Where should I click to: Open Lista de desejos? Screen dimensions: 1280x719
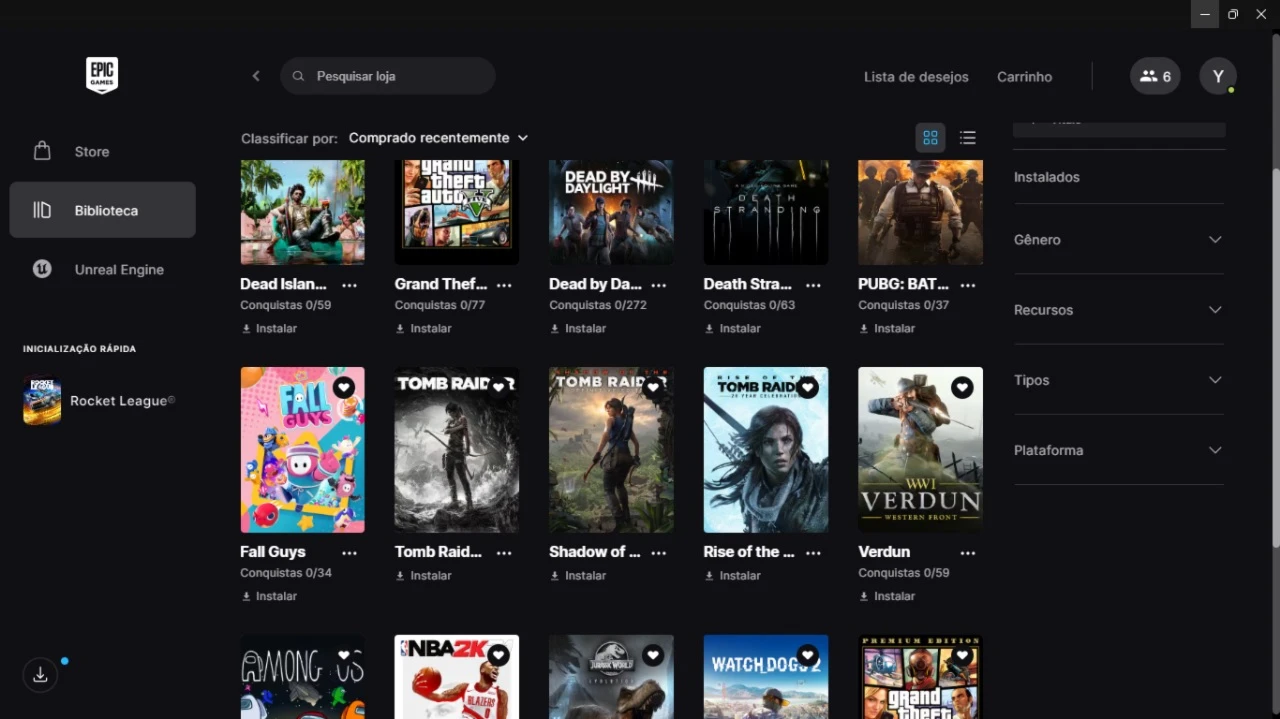point(916,77)
